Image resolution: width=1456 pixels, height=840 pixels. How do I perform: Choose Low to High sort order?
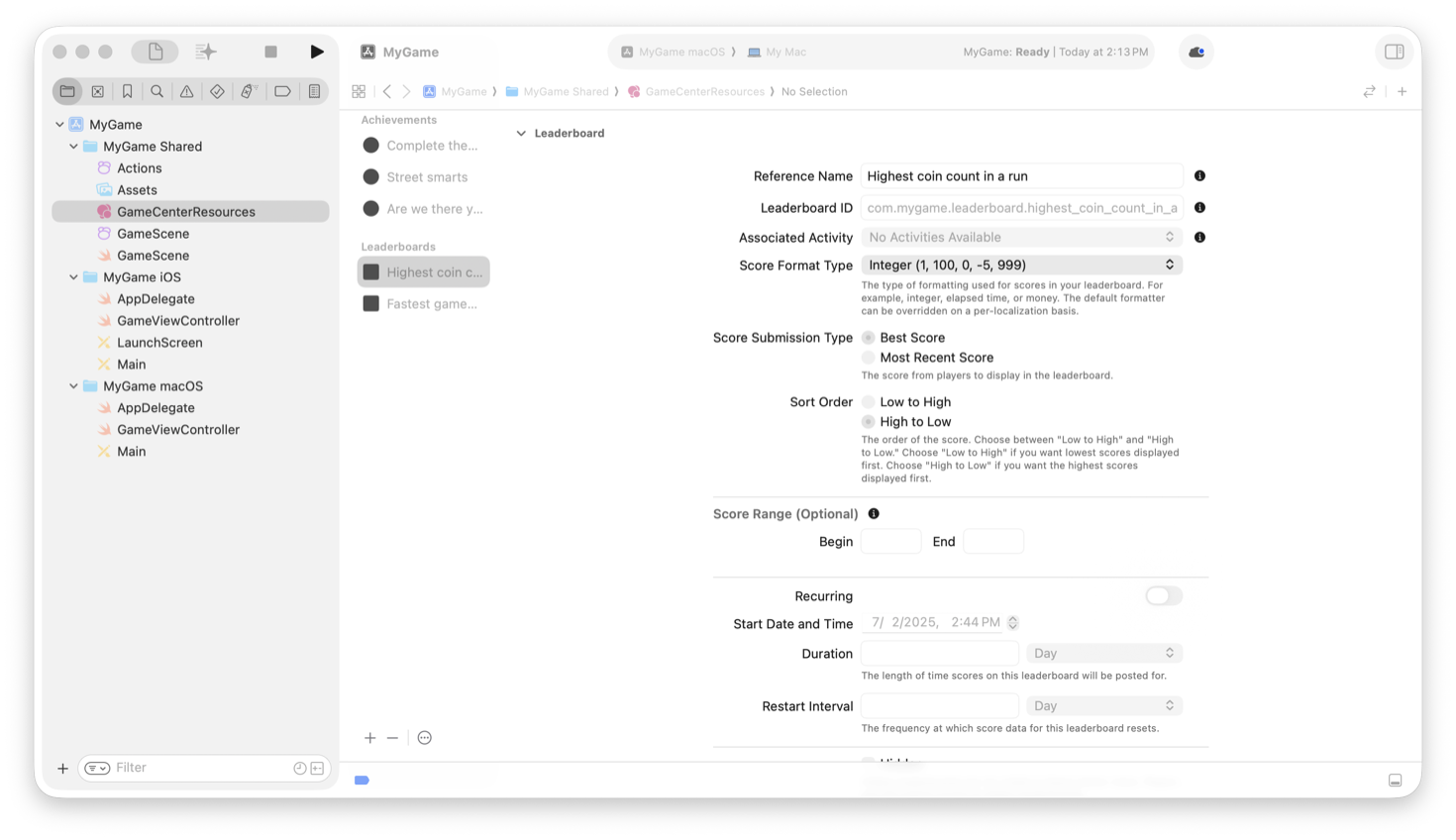click(868, 401)
